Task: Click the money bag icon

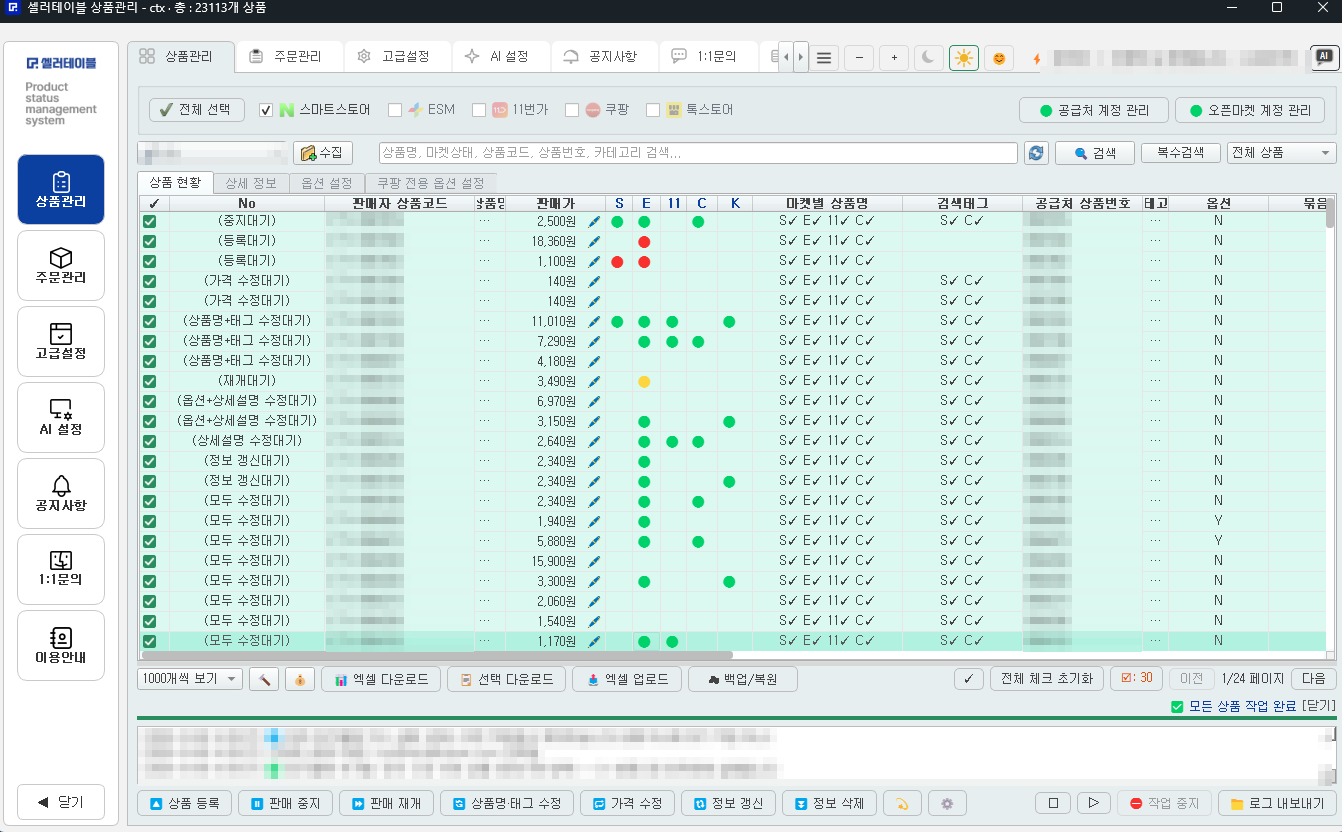Action: pos(299,679)
